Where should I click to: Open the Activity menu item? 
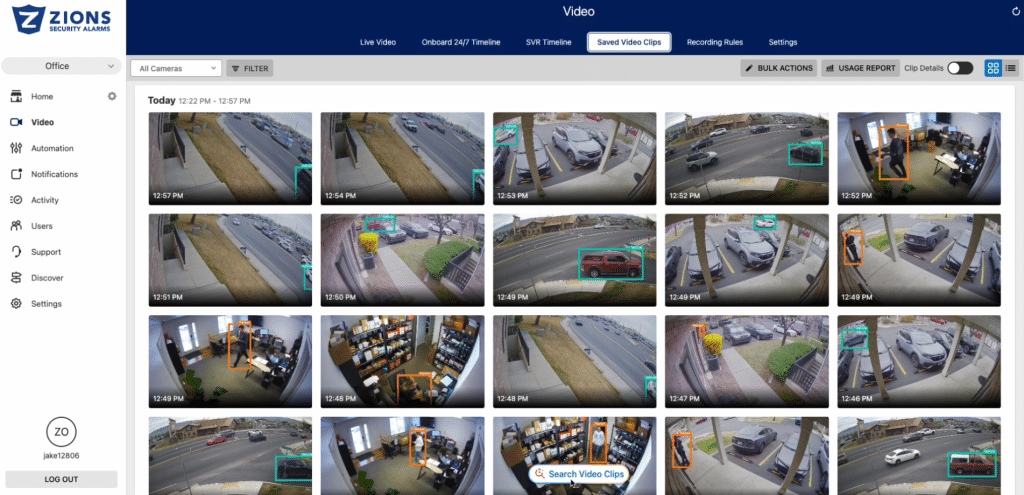pyautogui.click(x=45, y=200)
